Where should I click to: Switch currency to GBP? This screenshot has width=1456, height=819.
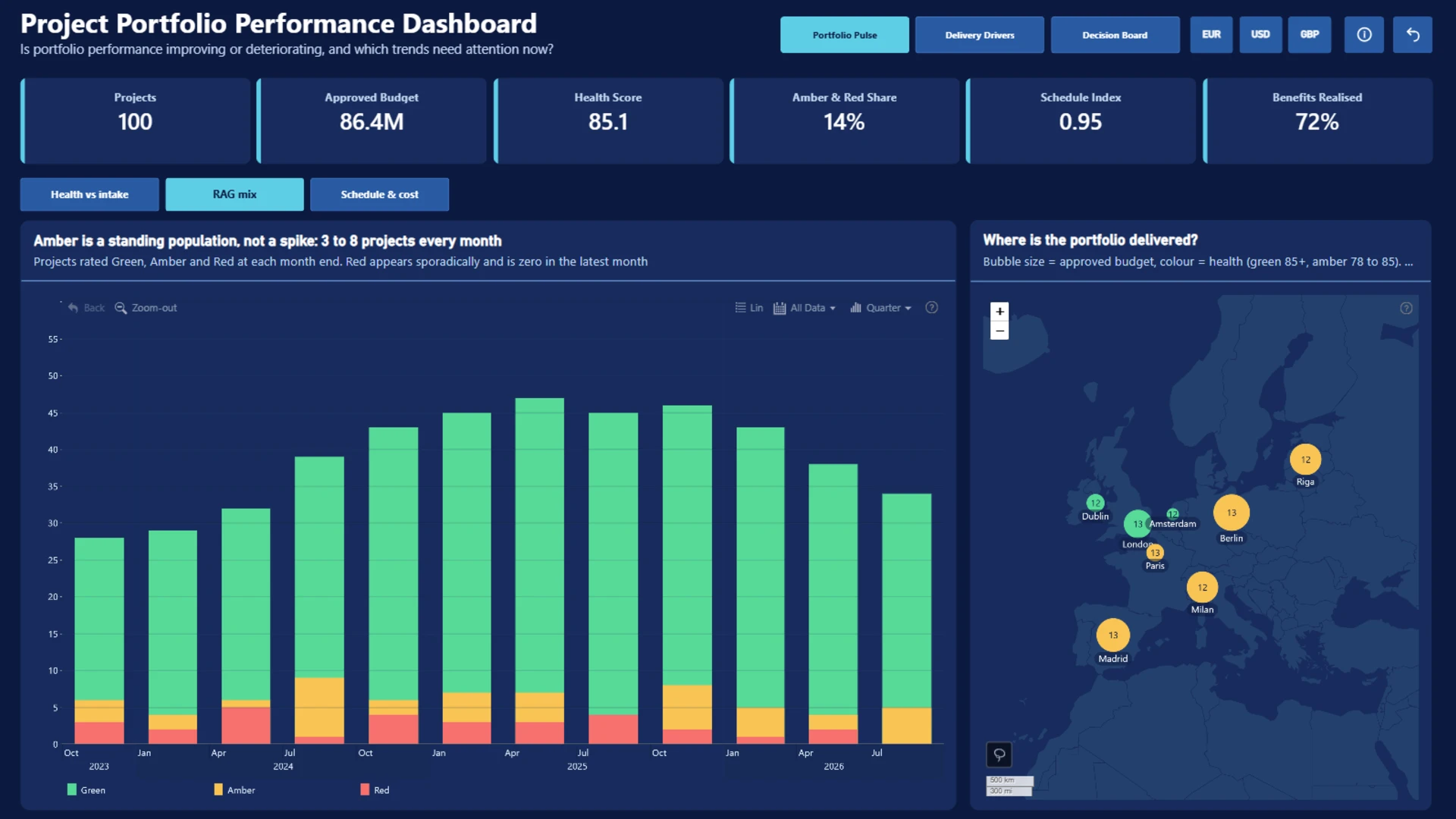coord(1309,35)
